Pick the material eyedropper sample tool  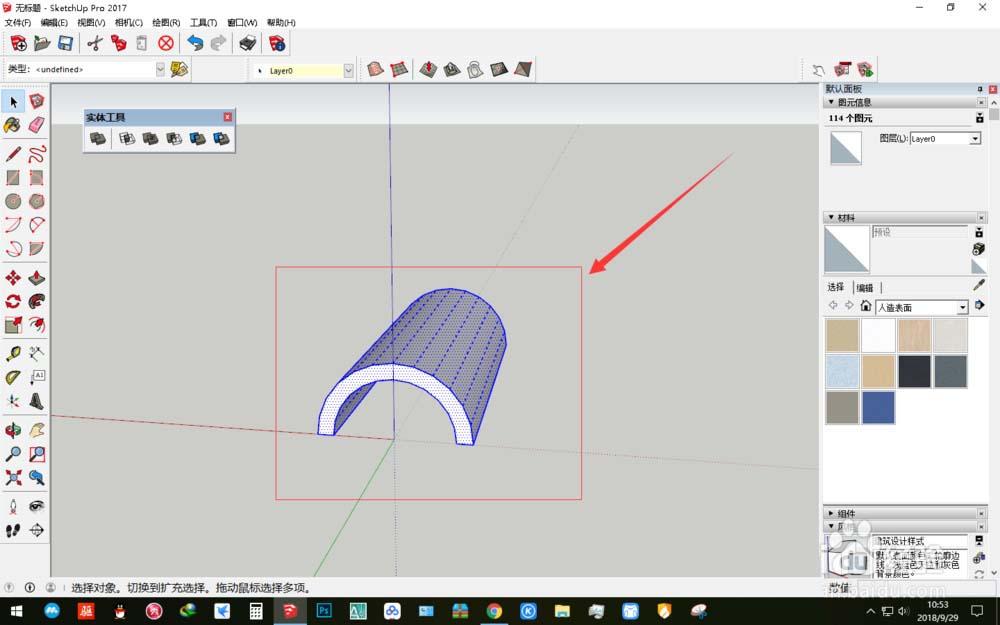978,286
